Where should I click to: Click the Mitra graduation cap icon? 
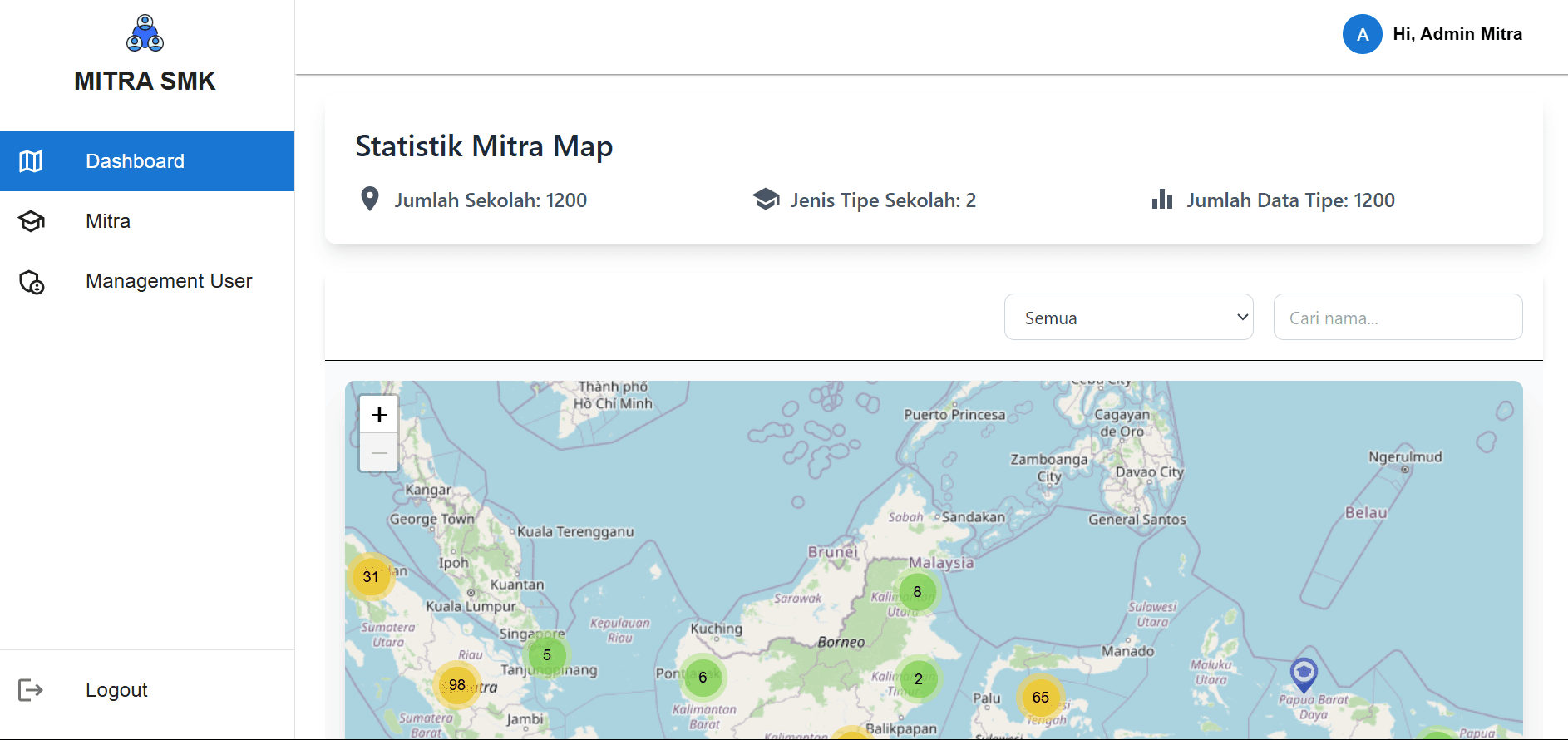point(32,221)
